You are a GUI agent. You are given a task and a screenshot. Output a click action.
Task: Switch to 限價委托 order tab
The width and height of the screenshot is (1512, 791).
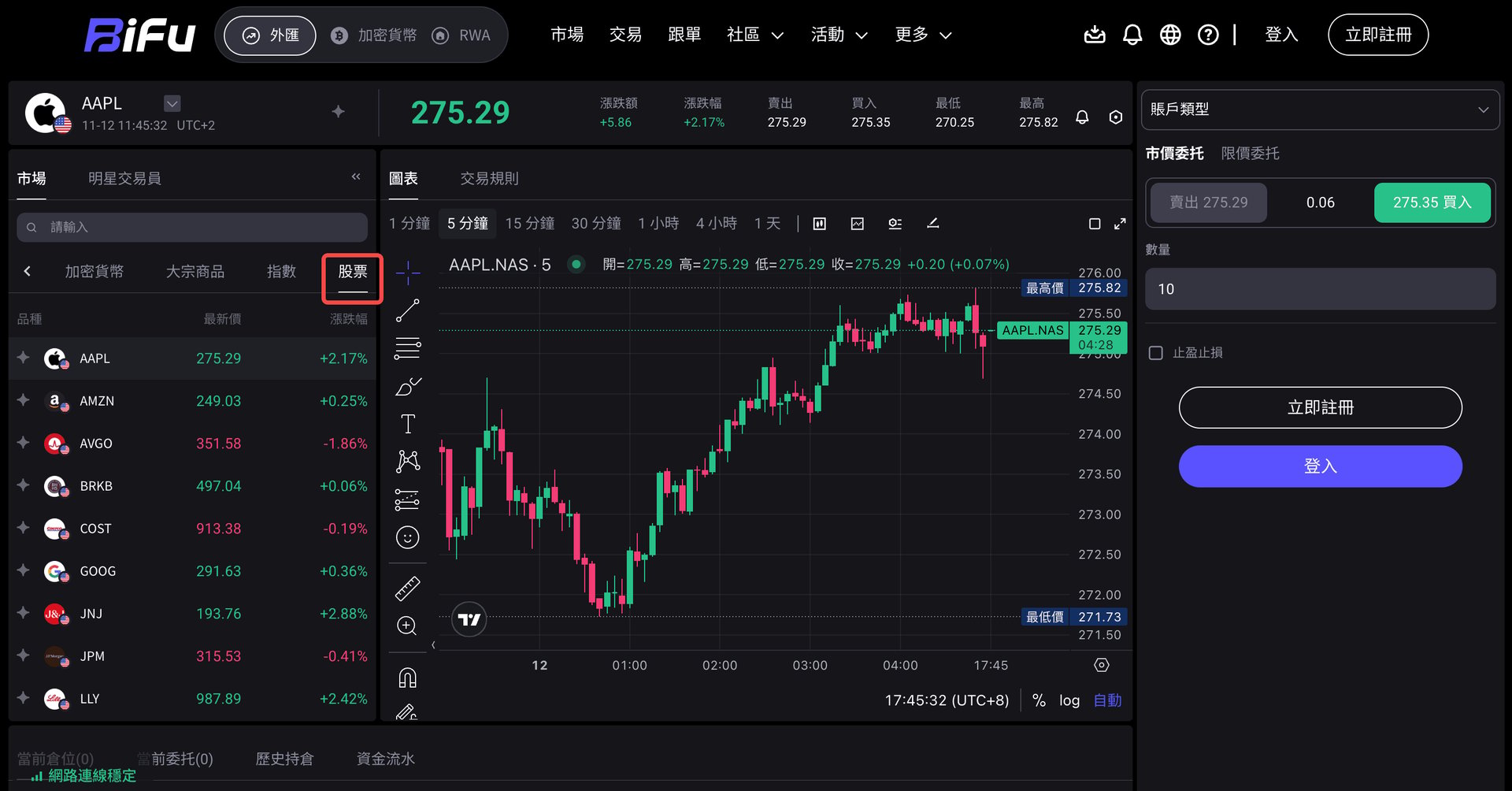(x=1250, y=154)
